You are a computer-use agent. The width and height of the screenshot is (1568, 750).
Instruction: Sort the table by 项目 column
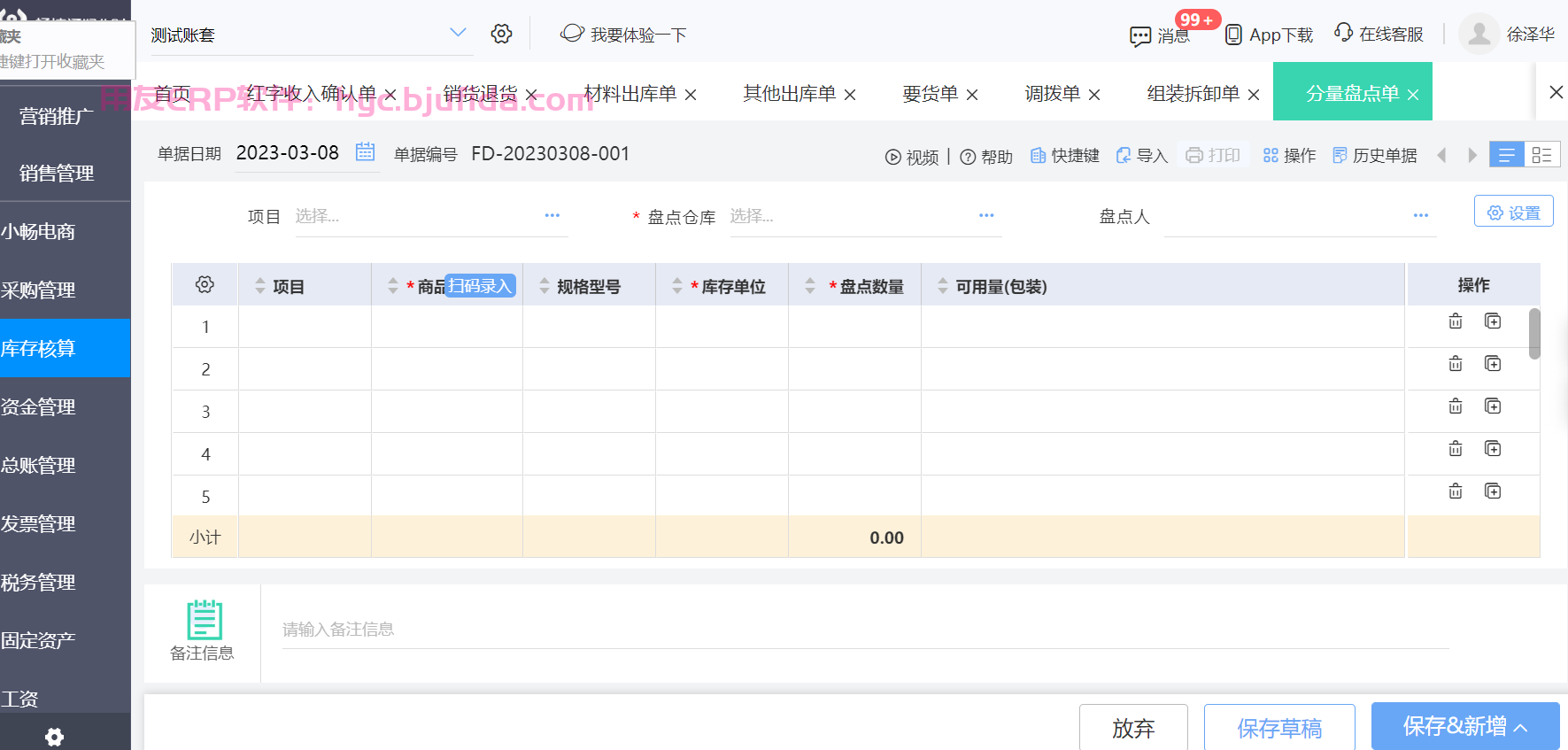260,286
